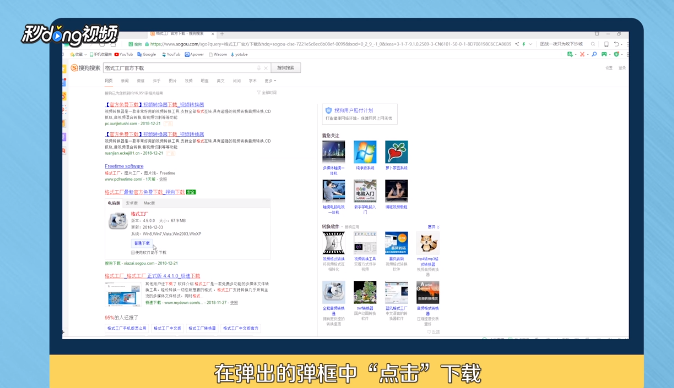The image size is (674, 388).
Task: Open the all-time filter option above results
Action: tap(267, 92)
